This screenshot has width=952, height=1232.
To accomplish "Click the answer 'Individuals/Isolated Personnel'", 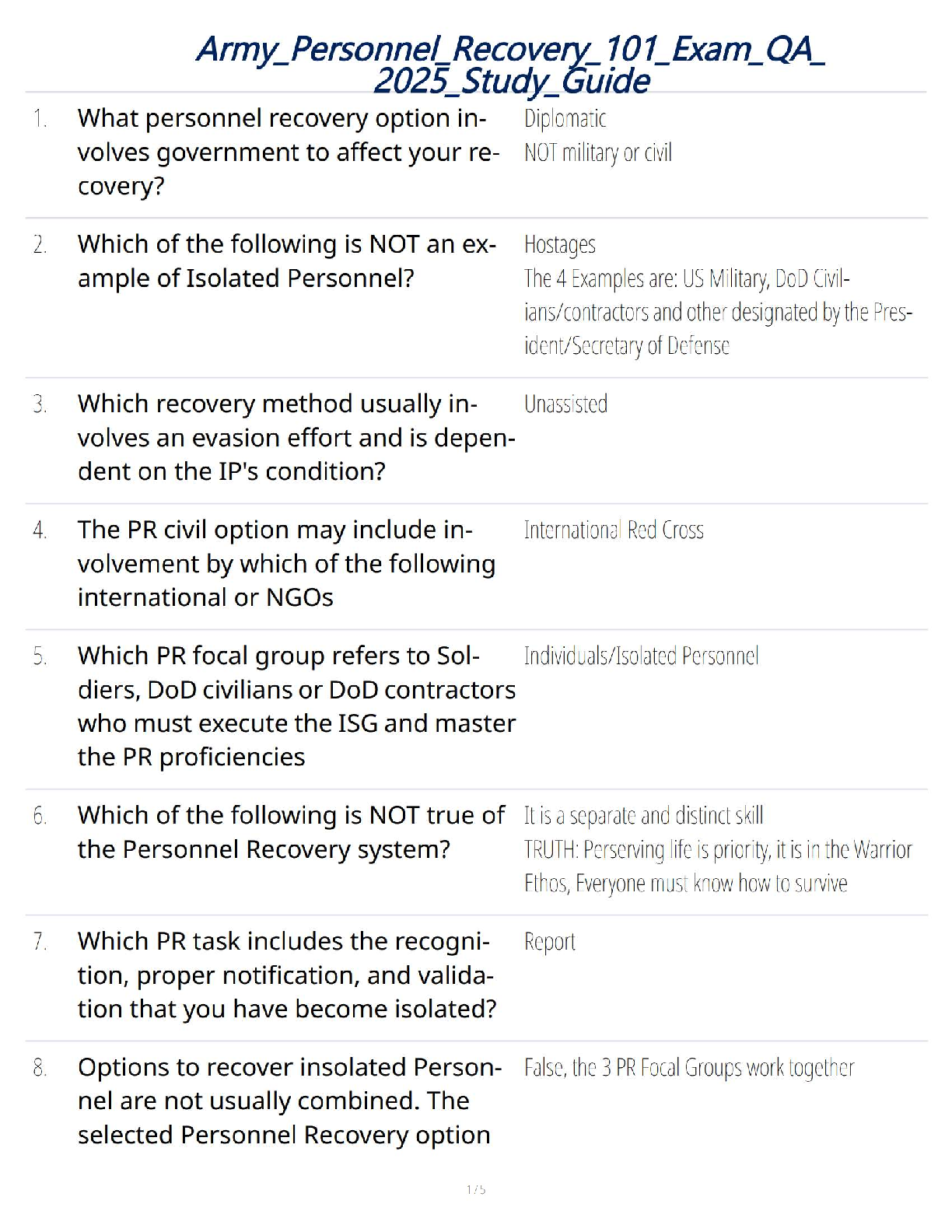I will tap(641, 656).
